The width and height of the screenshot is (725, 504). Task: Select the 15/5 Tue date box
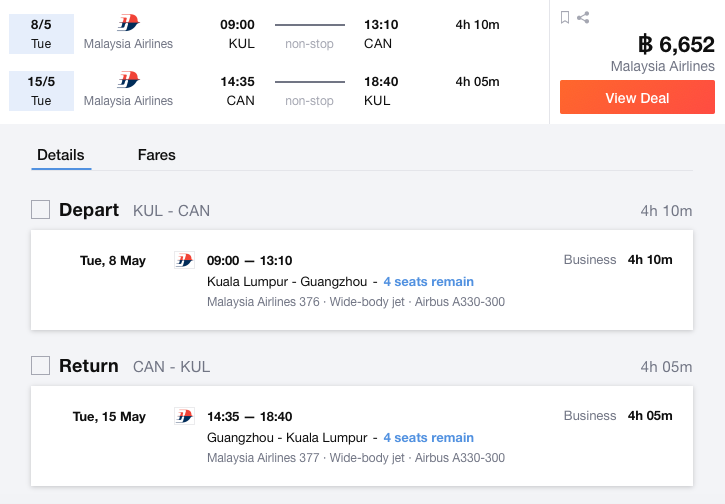(41, 91)
